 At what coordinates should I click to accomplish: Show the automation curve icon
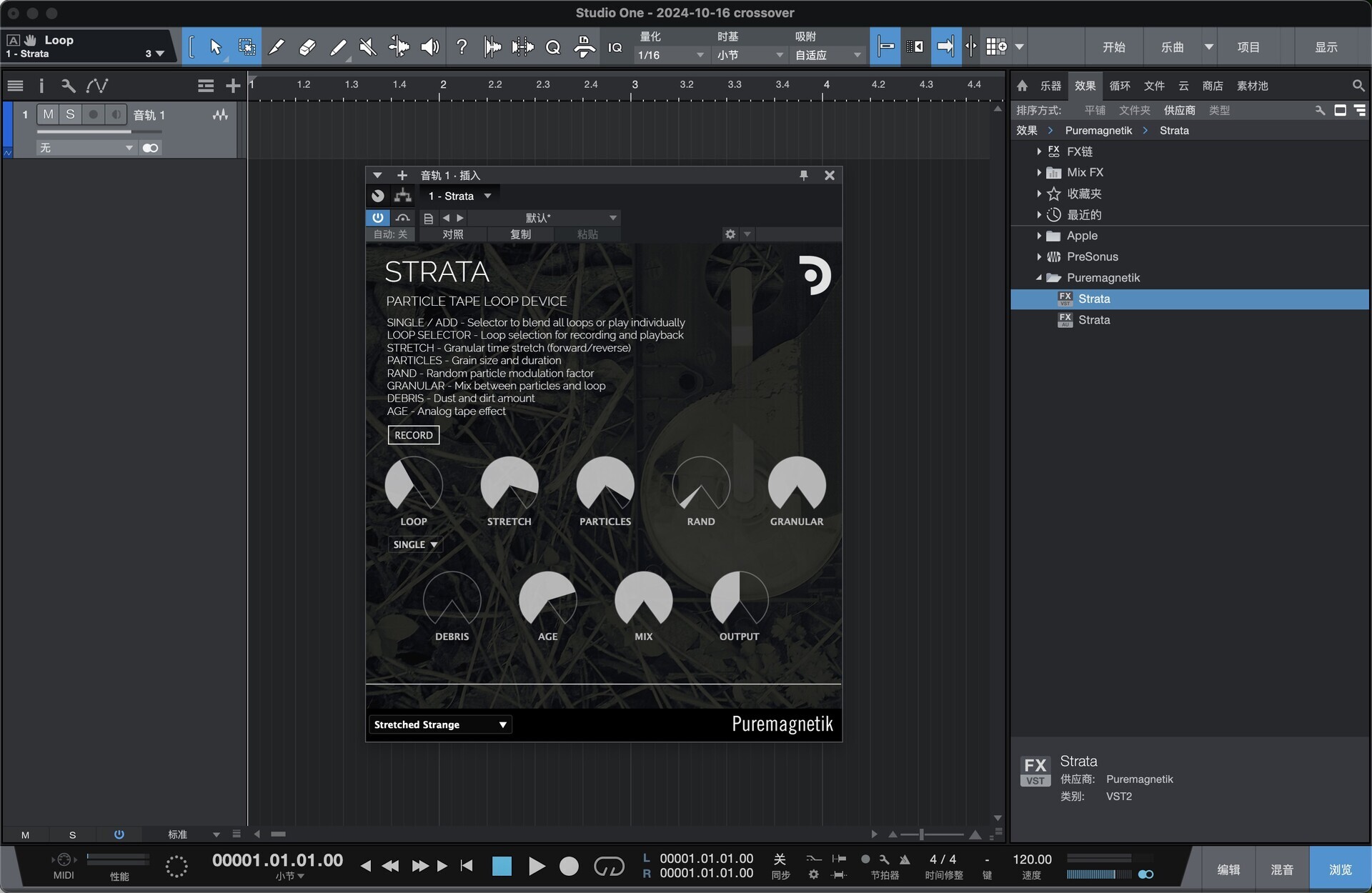(x=96, y=86)
